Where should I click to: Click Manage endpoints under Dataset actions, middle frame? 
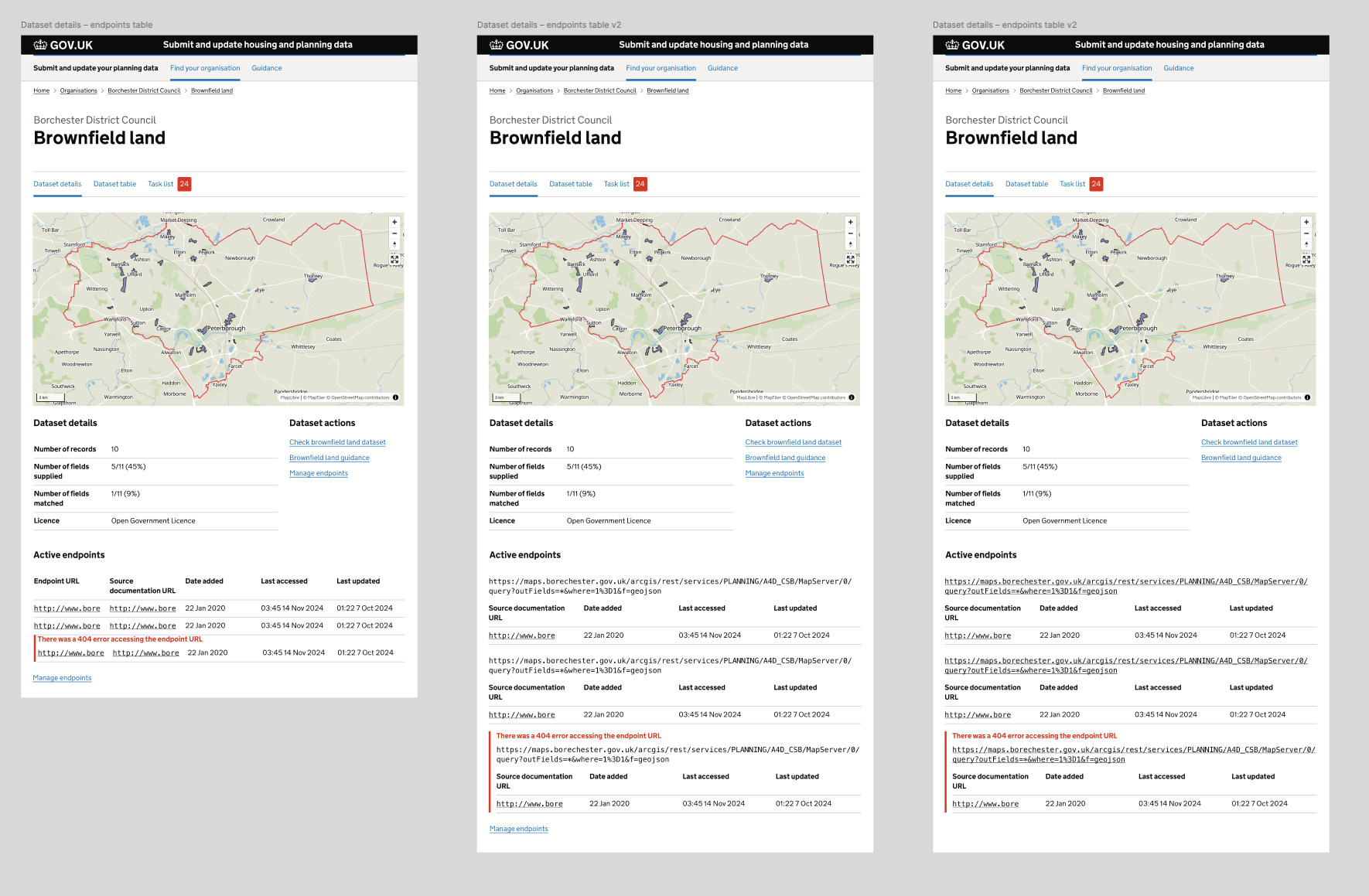(x=774, y=473)
